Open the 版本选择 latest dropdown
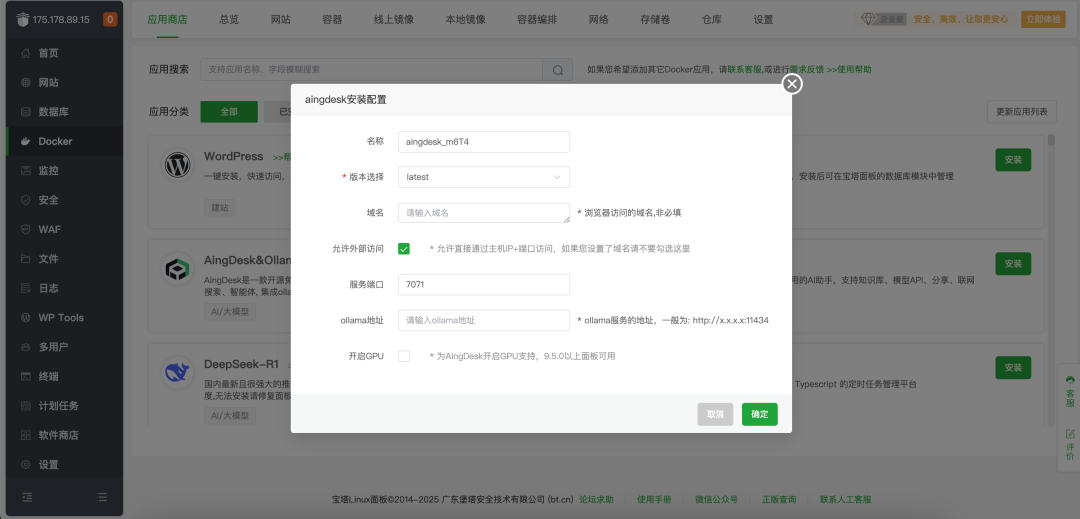The height and width of the screenshot is (519, 1080). pyautogui.click(x=484, y=177)
